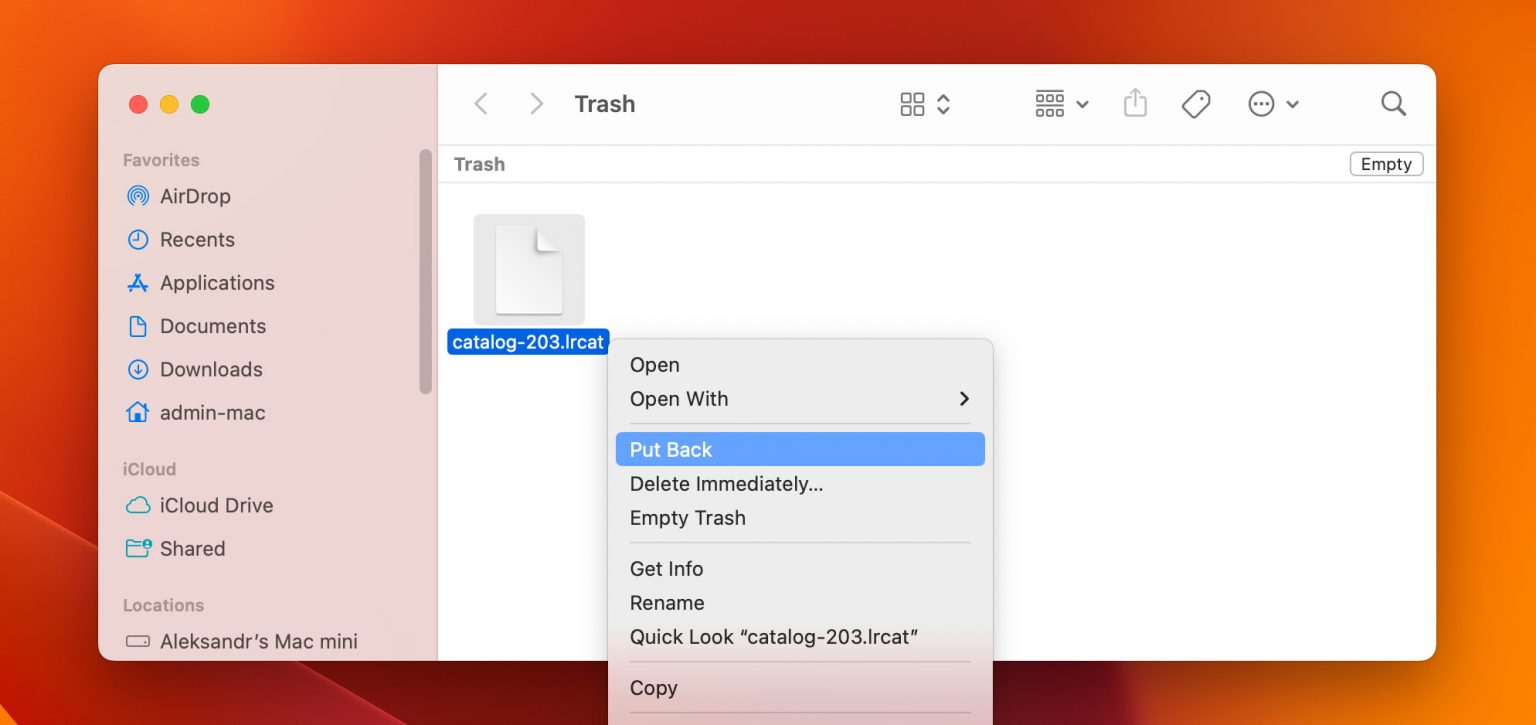1536x725 pixels.
Task: Open iCloud Drive from the sidebar
Action: coord(215,505)
